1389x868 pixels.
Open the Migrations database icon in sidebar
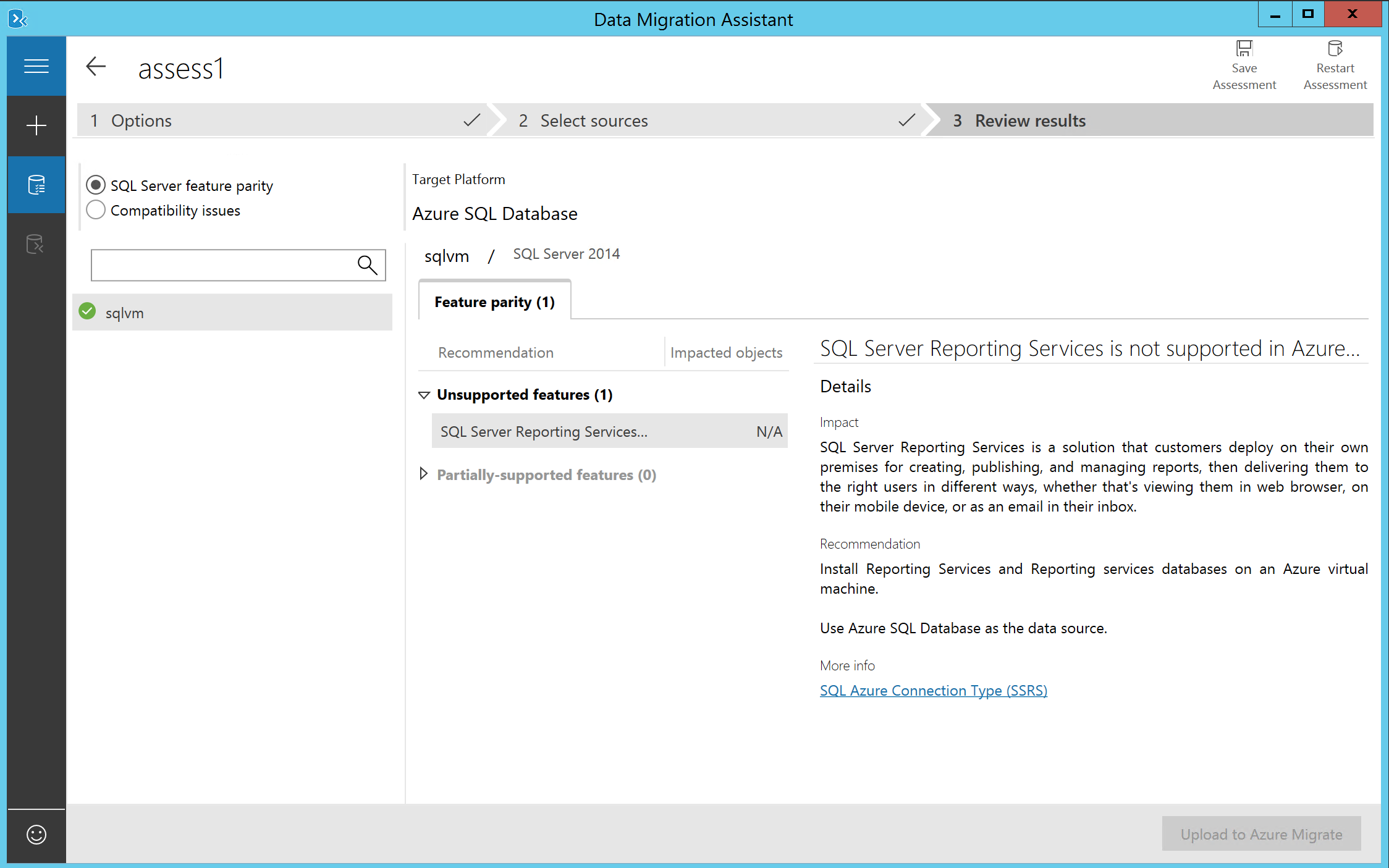coord(36,244)
